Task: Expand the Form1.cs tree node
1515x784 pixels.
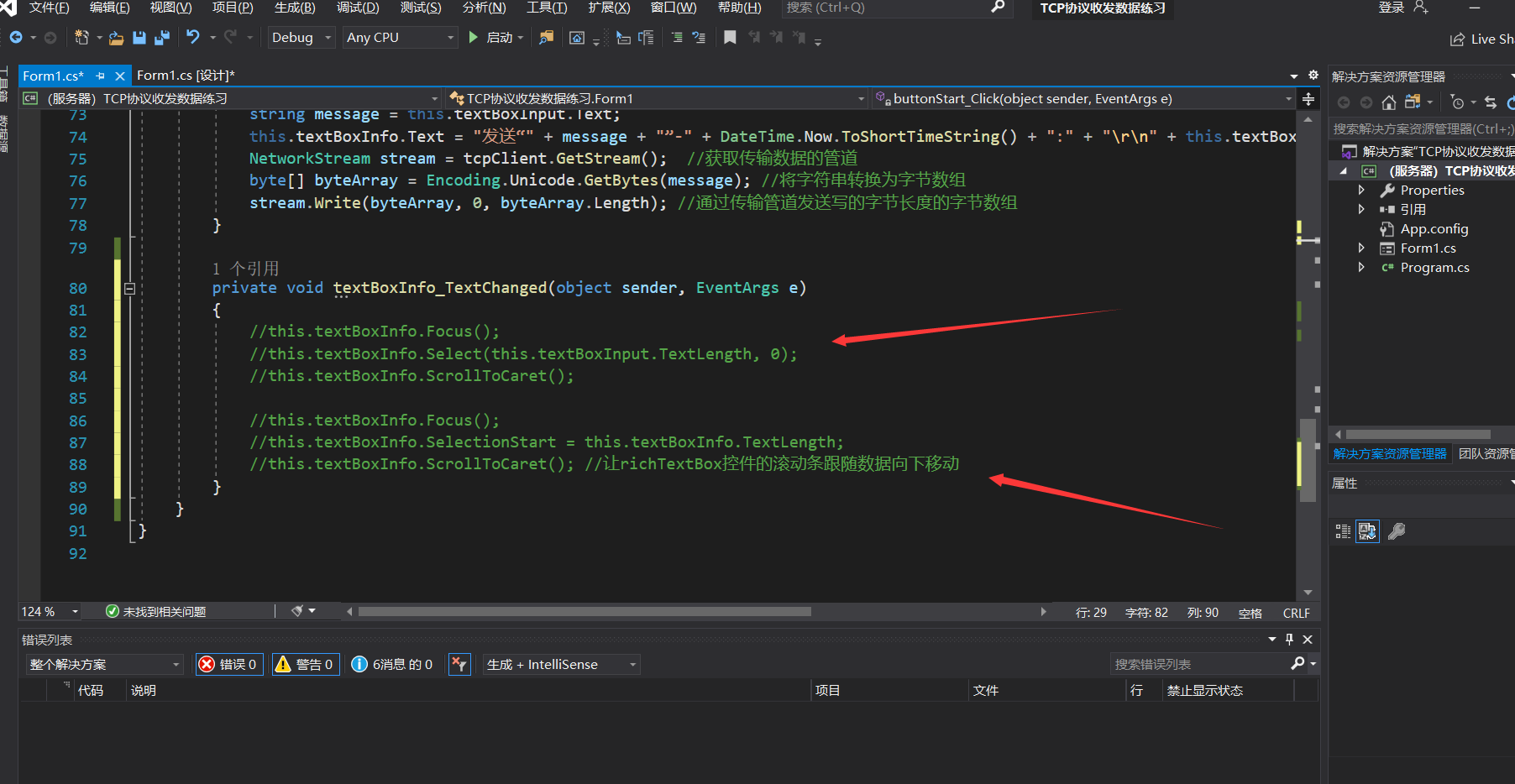Action: (x=1361, y=248)
